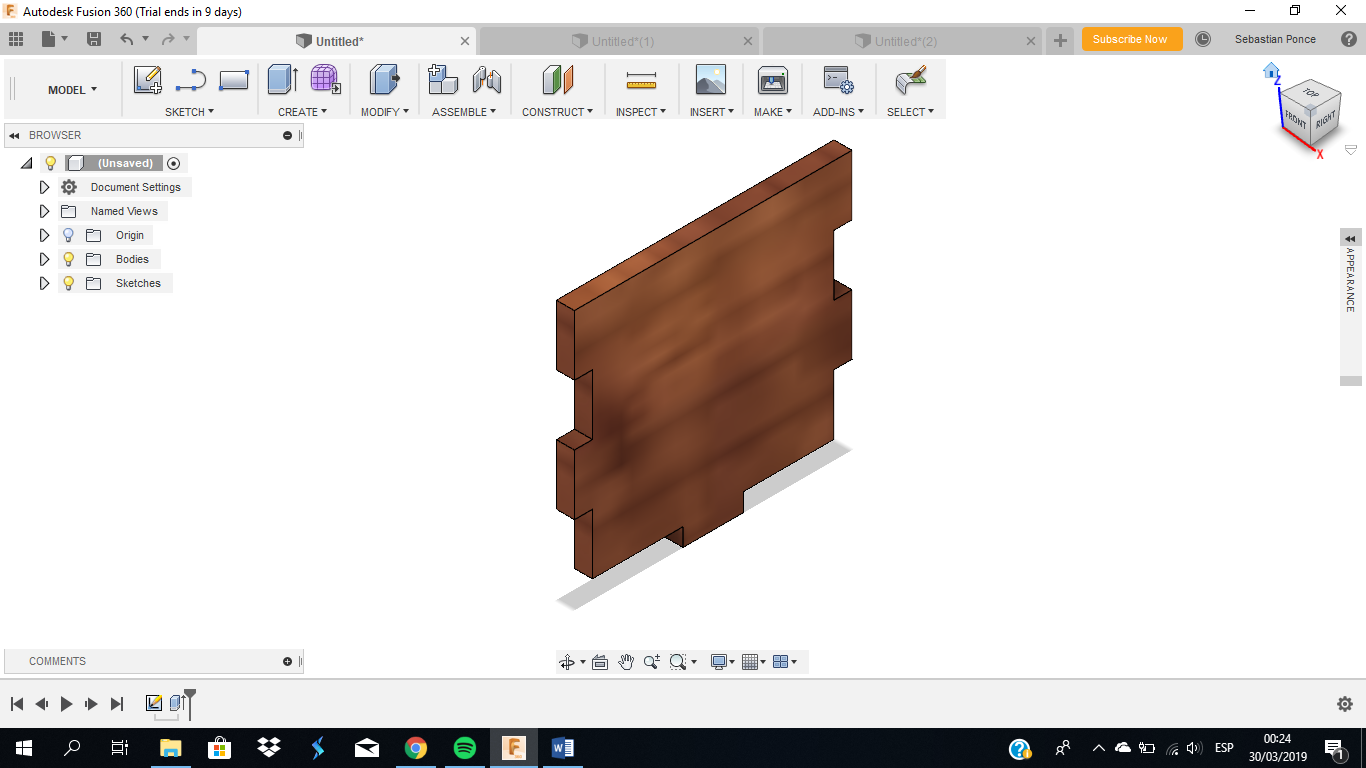The image size is (1366, 768).
Task: Open the Viewports layout dropdown
Action: click(786, 662)
